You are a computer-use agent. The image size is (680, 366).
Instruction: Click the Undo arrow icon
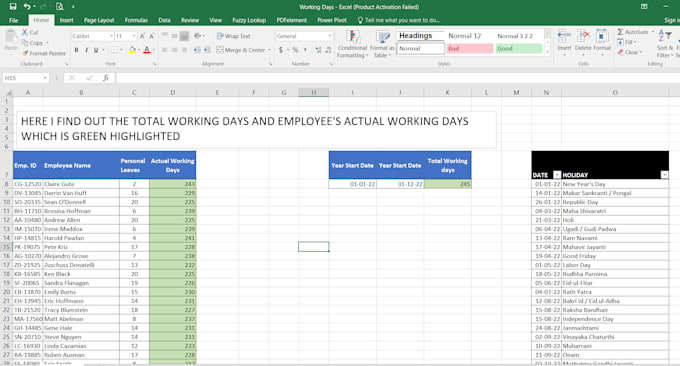tap(27, 7)
